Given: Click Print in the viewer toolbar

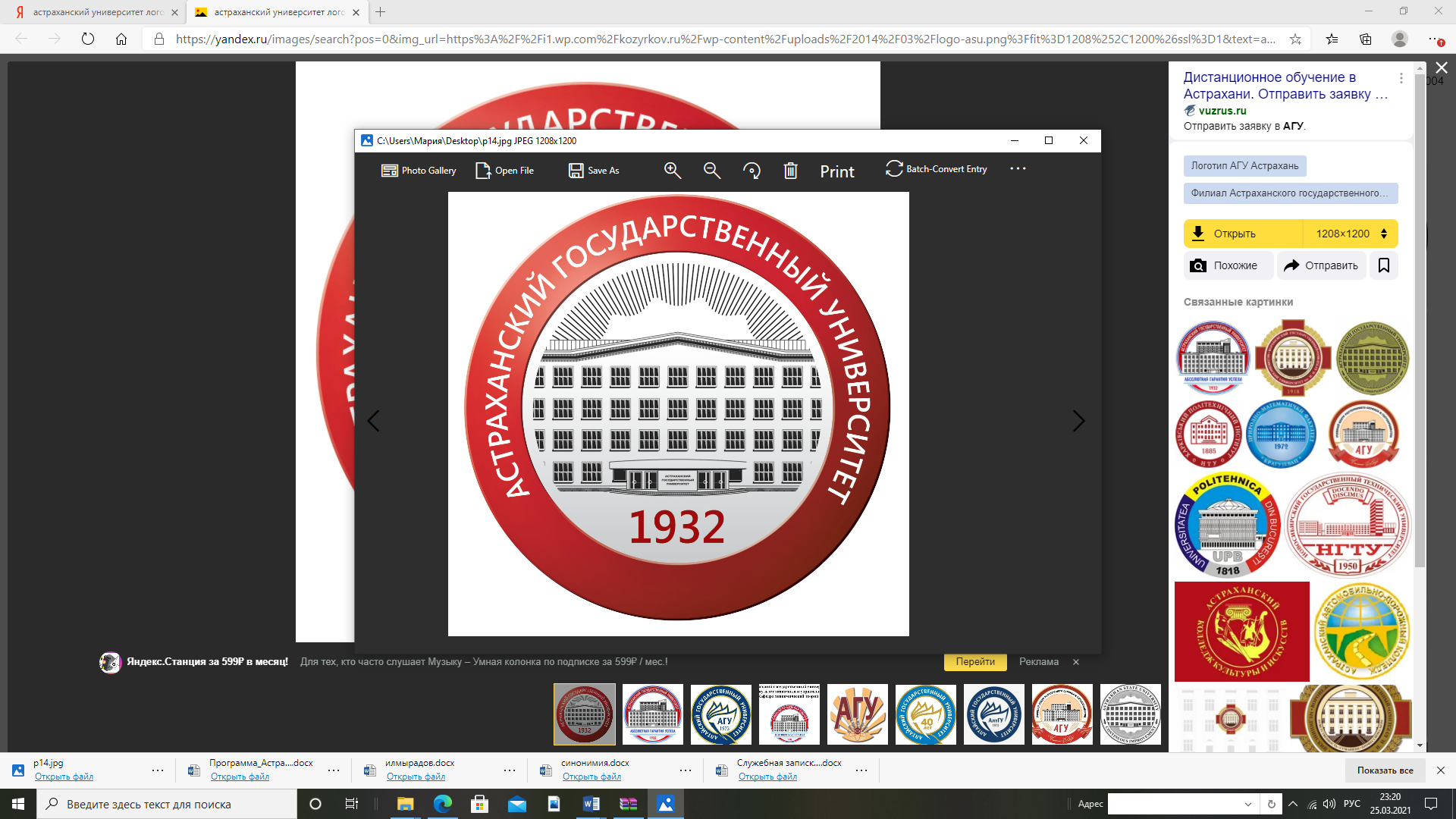Looking at the screenshot, I should click(837, 171).
